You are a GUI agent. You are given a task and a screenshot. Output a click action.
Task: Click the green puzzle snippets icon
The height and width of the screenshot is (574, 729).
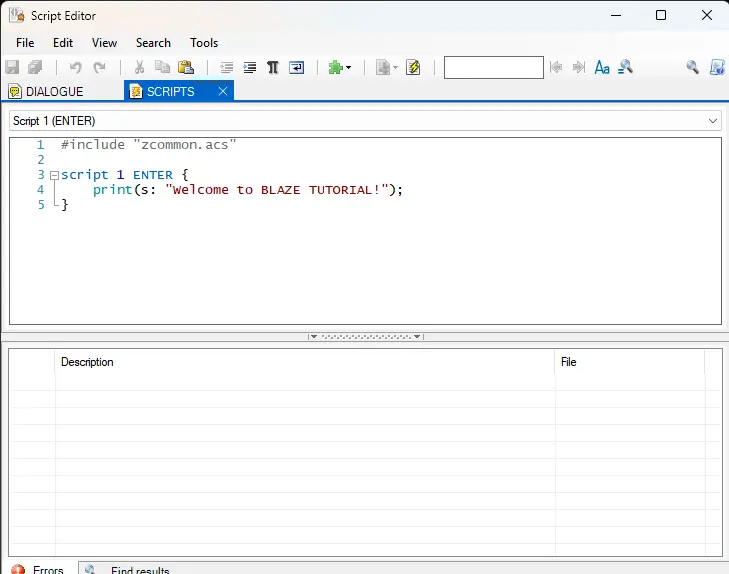tap(335, 67)
